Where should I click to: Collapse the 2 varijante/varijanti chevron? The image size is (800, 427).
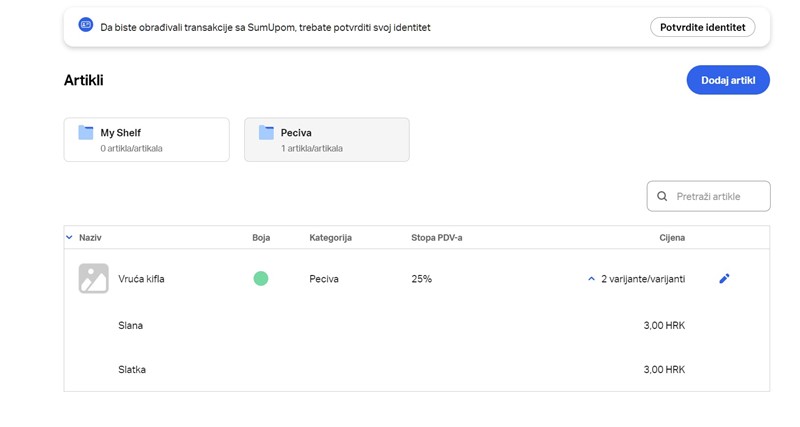coord(591,279)
